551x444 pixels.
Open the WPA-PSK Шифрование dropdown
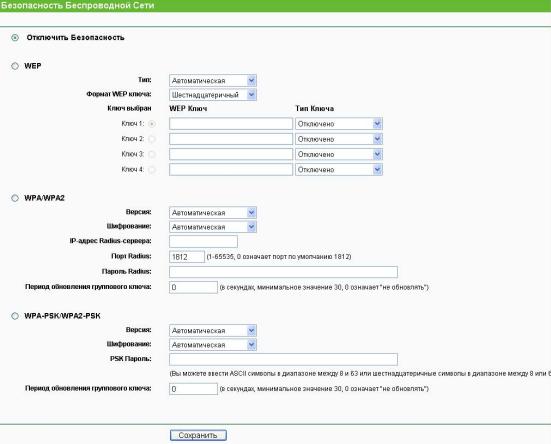(213, 345)
